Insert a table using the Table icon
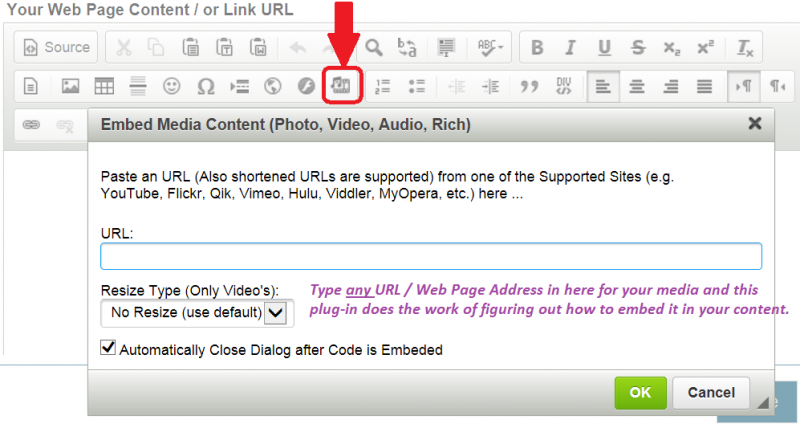The width and height of the screenshot is (800, 424). pyautogui.click(x=104, y=86)
